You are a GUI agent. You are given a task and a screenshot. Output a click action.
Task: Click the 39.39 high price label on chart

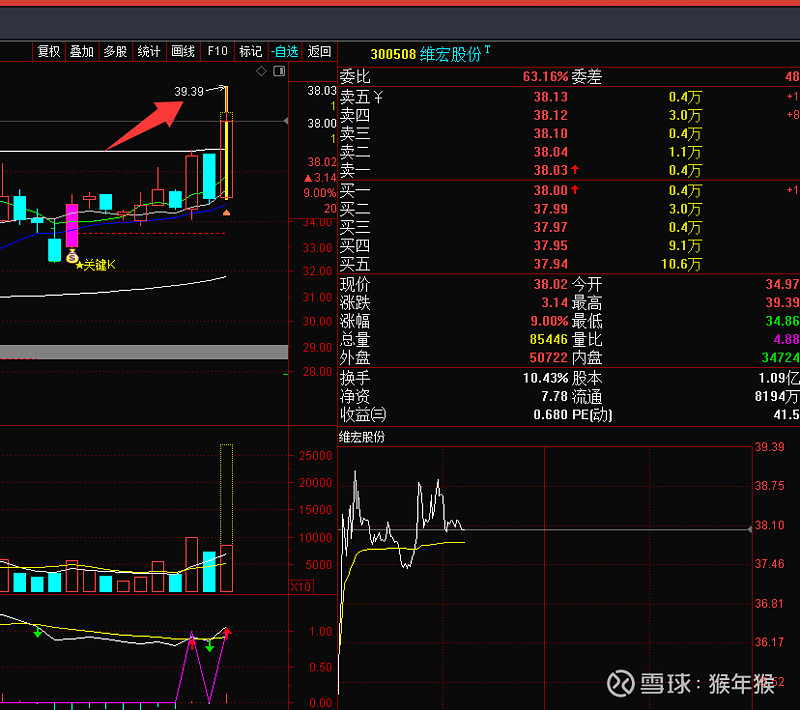pyautogui.click(x=189, y=92)
